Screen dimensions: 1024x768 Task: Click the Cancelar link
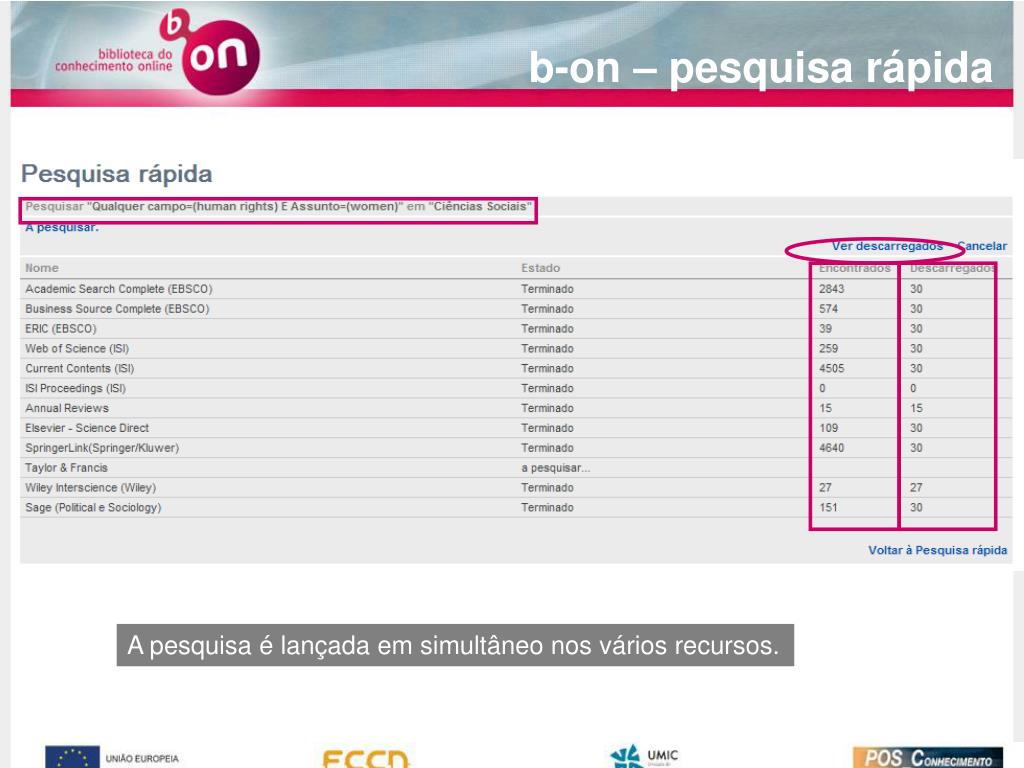[982, 246]
